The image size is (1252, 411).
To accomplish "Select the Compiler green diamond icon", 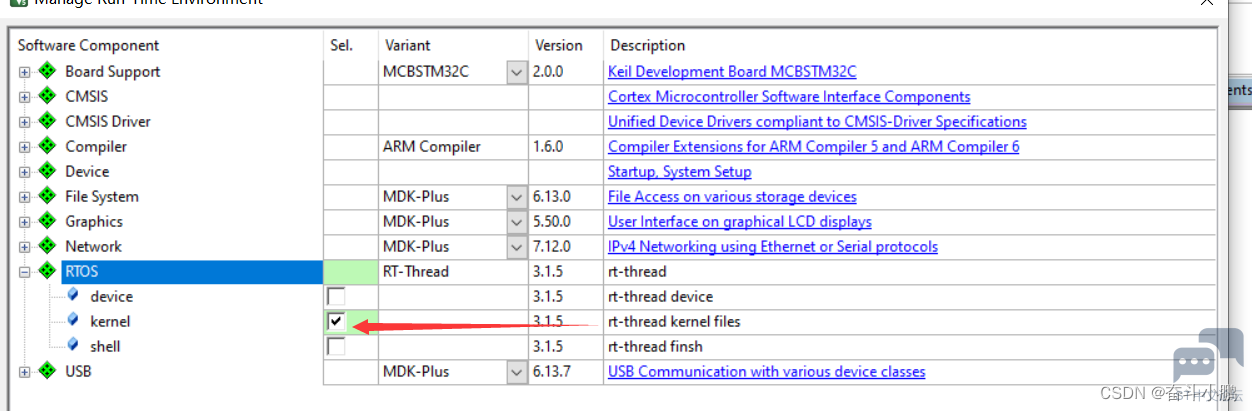I will pyautogui.click(x=46, y=146).
